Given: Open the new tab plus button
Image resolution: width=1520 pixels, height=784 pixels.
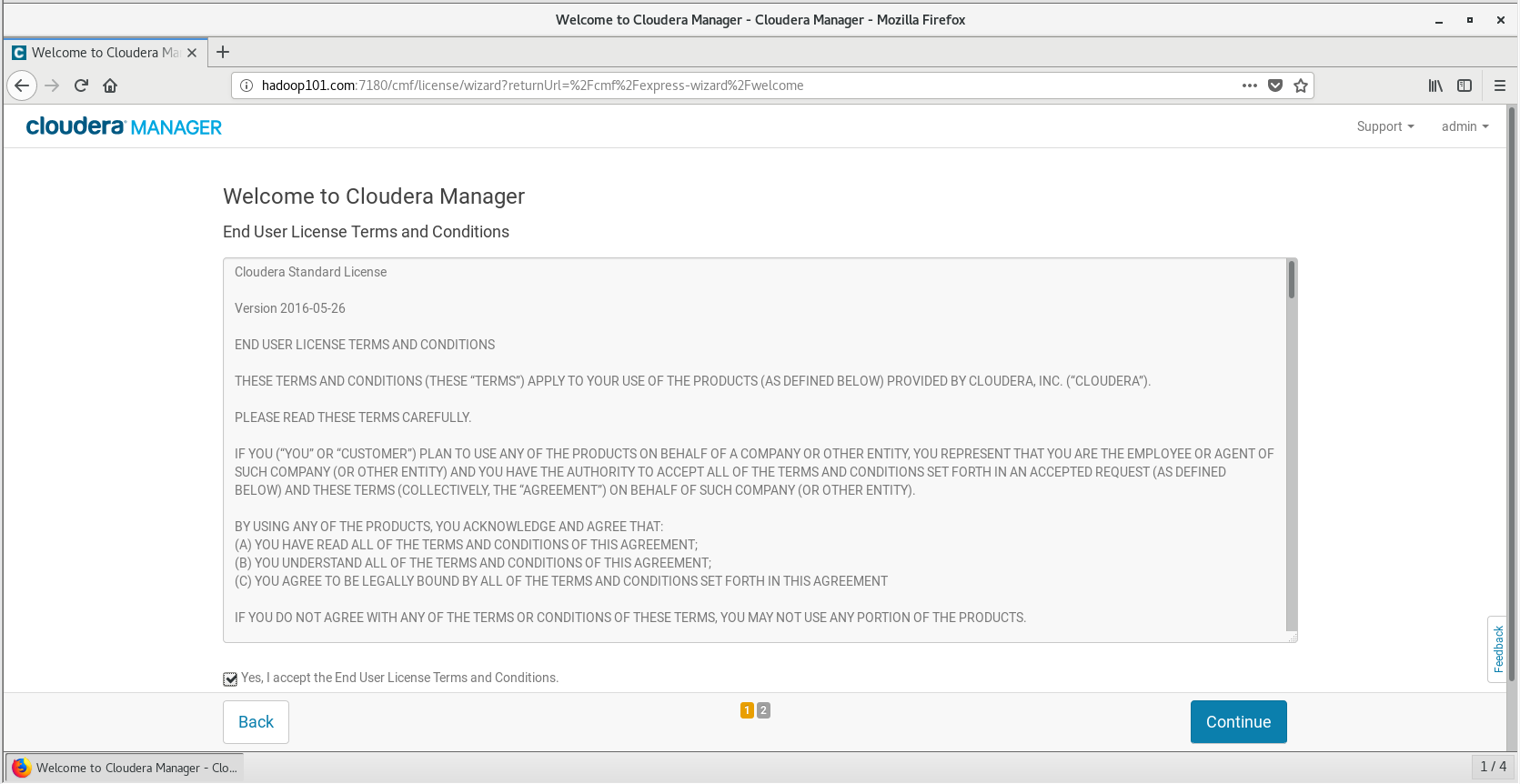Looking at the screenshot, I should click(x=223, y=52).
